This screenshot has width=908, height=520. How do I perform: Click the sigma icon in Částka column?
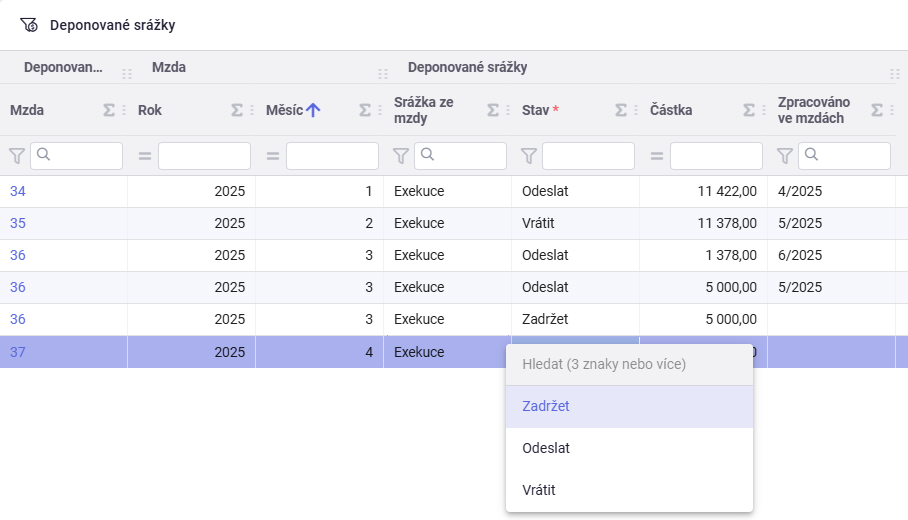point(749,111)
